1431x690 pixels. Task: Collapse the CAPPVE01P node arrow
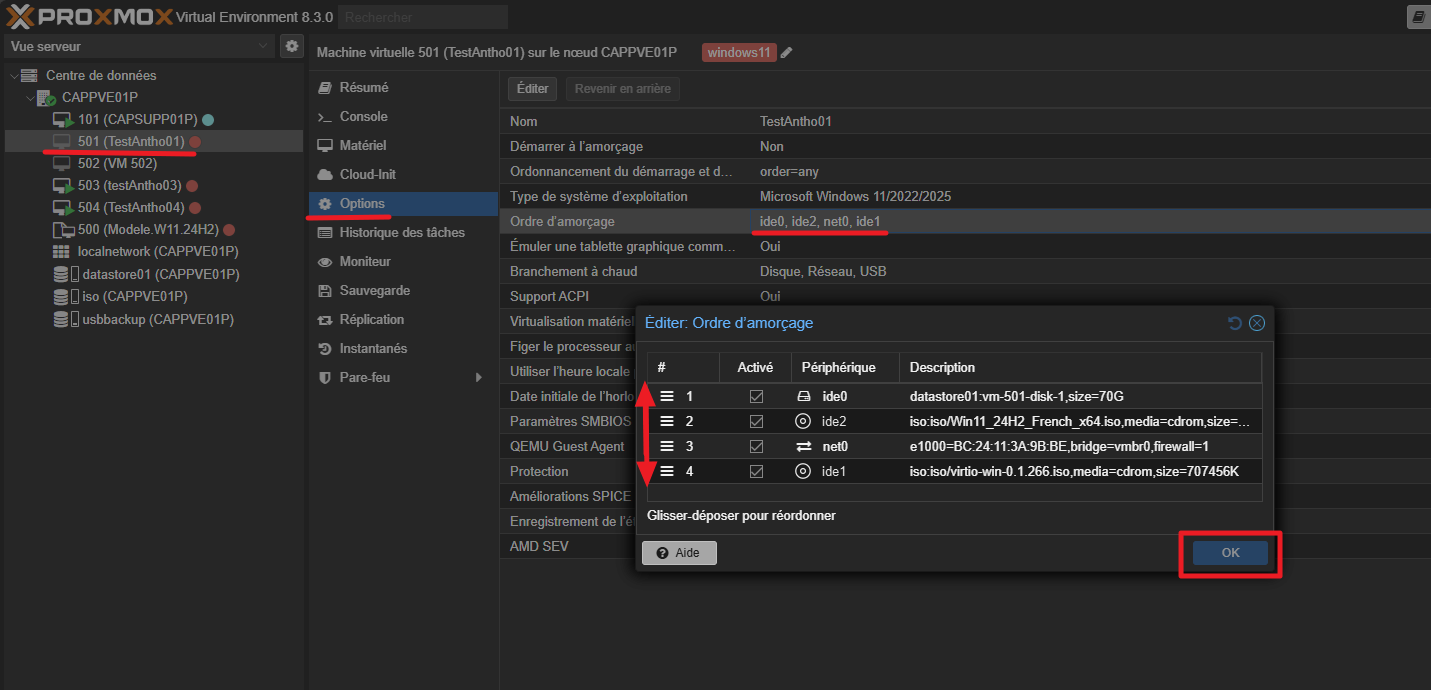click(x=30, y=98)
